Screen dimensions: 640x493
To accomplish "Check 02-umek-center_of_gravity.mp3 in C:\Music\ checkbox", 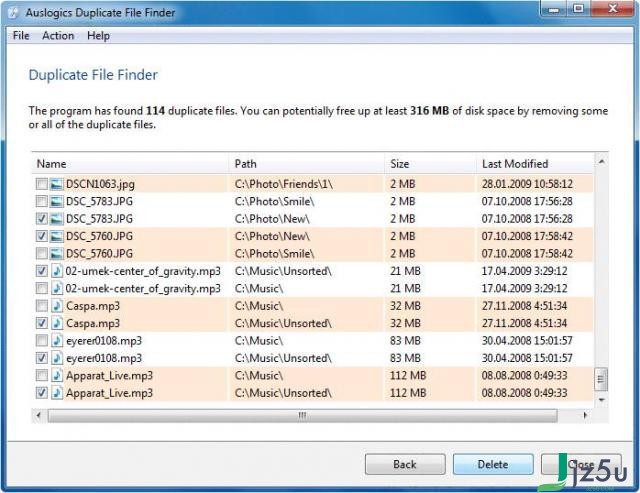I will tap(42, 289).
